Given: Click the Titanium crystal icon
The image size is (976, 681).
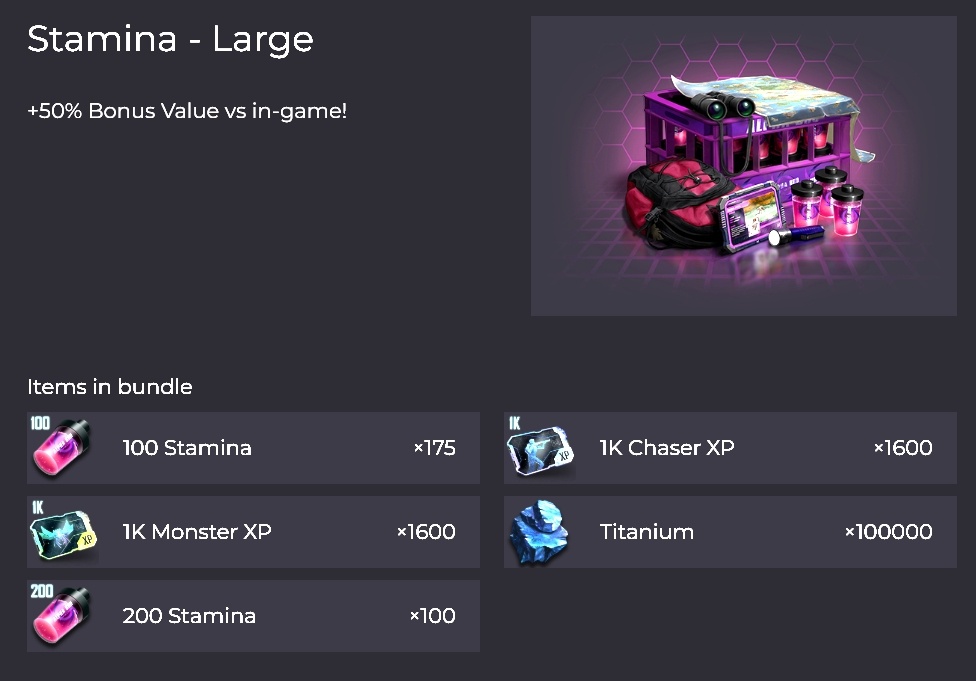Looking at the screenshot, I should [x=540, y=532].
